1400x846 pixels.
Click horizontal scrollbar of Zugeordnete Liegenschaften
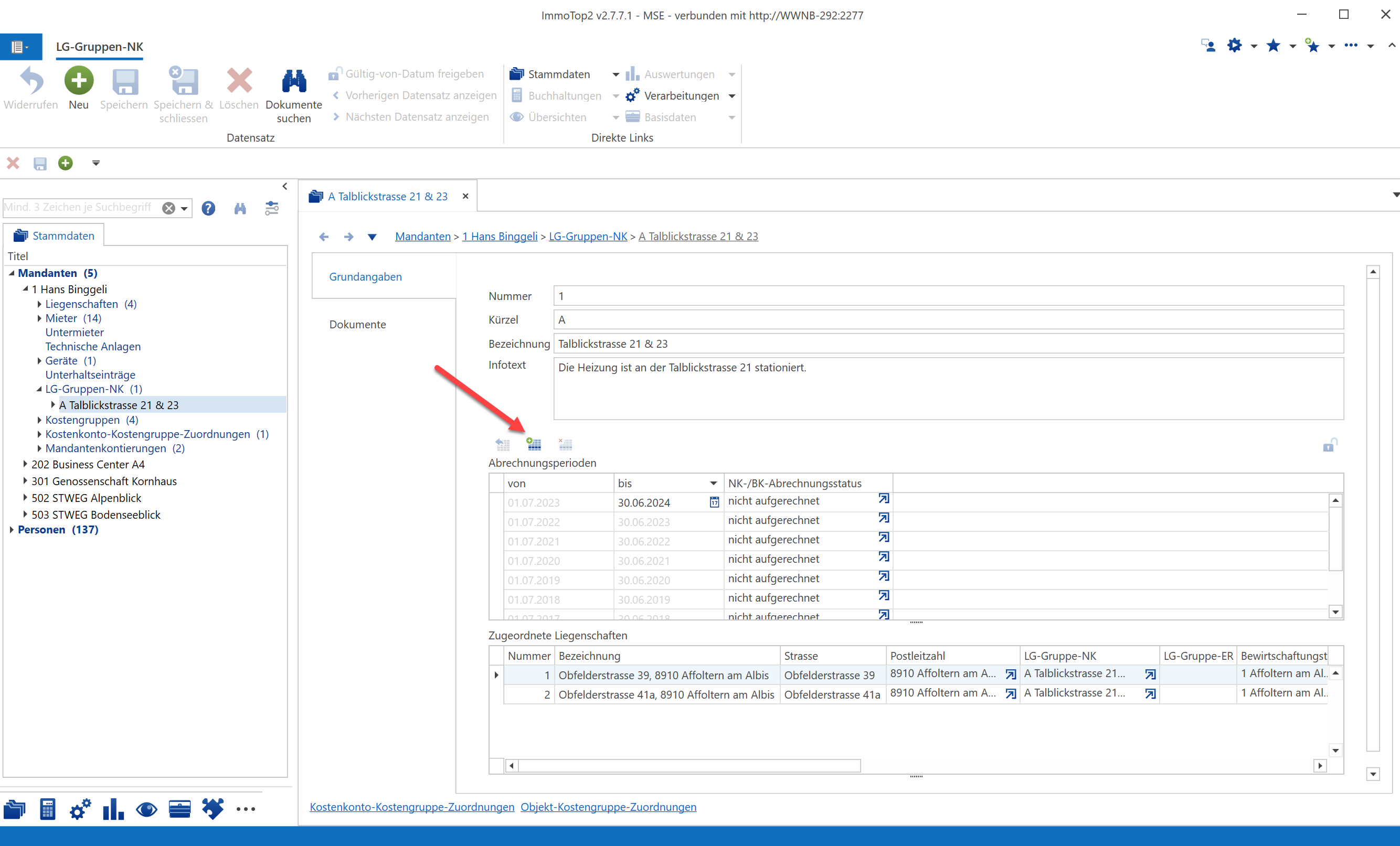(688, 765)
